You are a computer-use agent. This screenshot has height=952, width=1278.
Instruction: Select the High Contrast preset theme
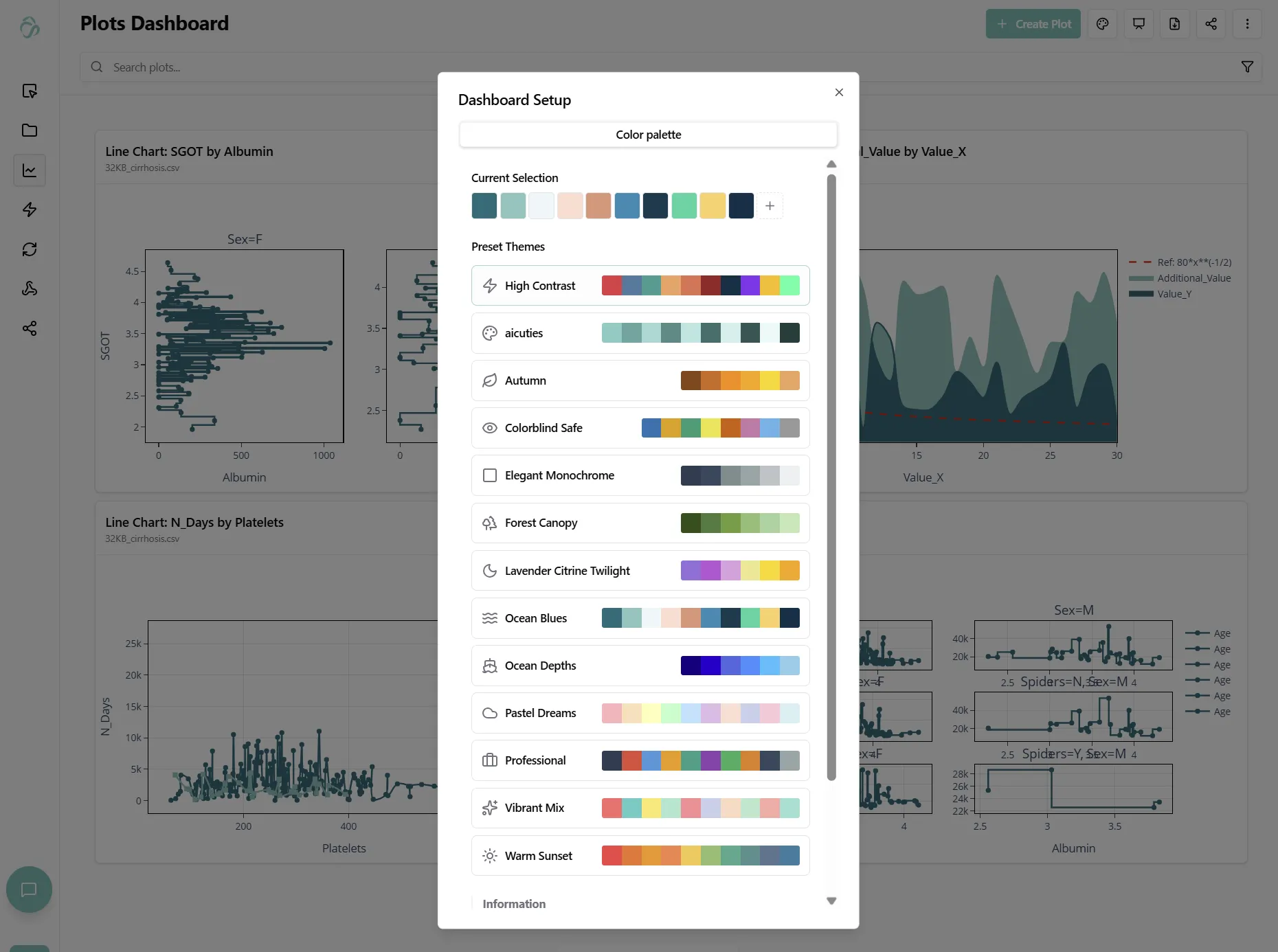click(x=640, y=285)
